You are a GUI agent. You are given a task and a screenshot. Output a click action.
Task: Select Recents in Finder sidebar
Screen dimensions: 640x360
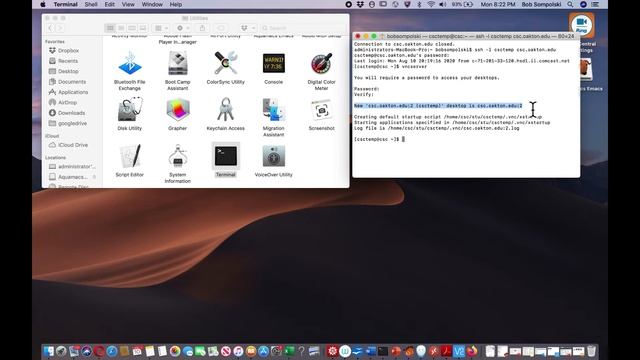pyautogui.click(x=64, y=61)
